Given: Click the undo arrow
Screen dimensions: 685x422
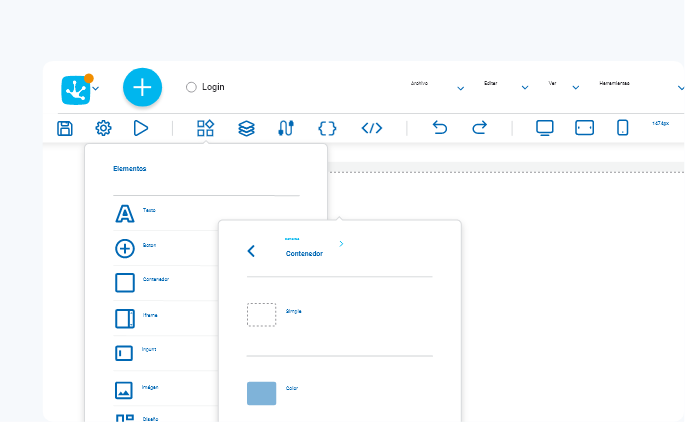Looking at the screenshot, I should click(440, 128).
